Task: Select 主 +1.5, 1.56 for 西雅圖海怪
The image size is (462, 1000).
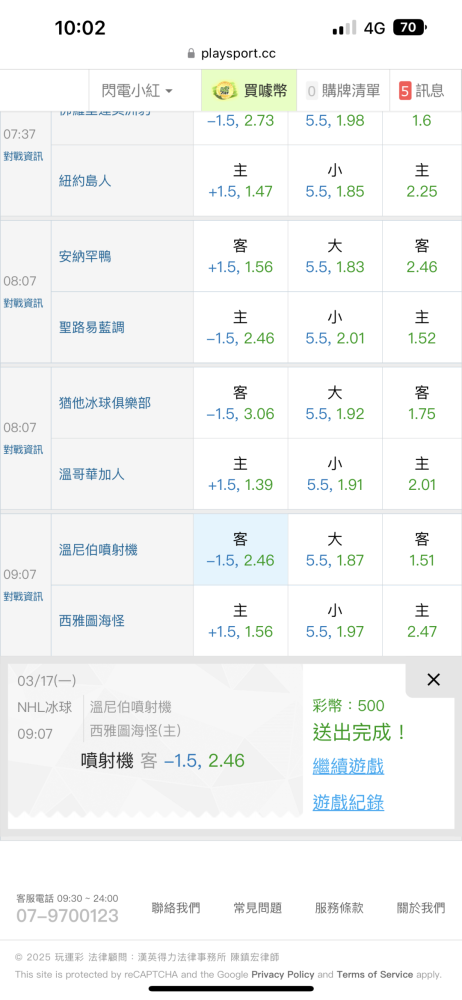Action: pyautogui.click(x=241, y=621)
